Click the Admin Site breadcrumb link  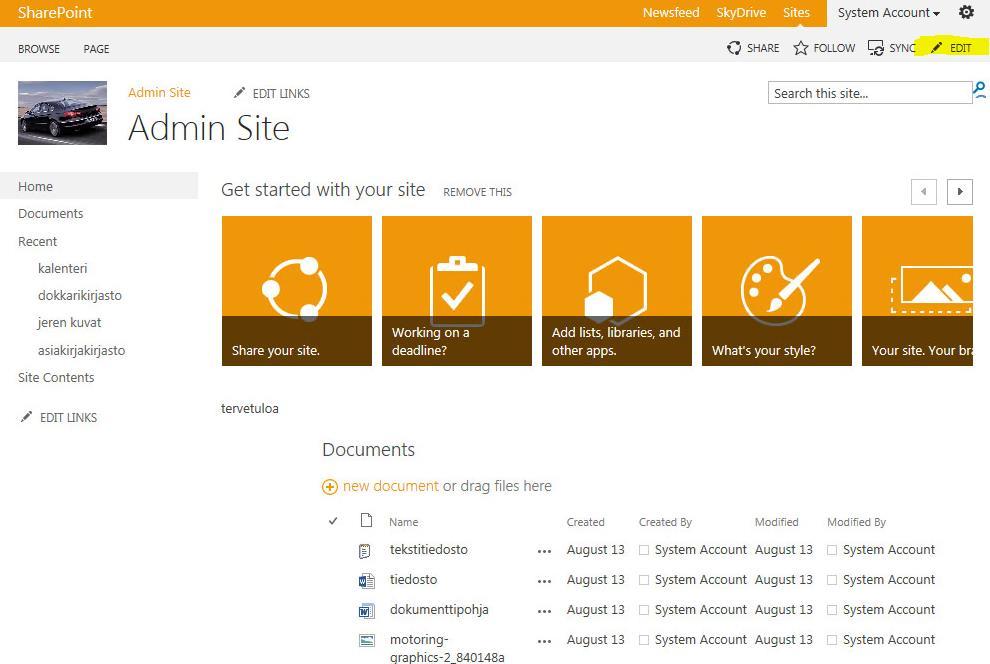pyautogui.click(x=159, y=92)
